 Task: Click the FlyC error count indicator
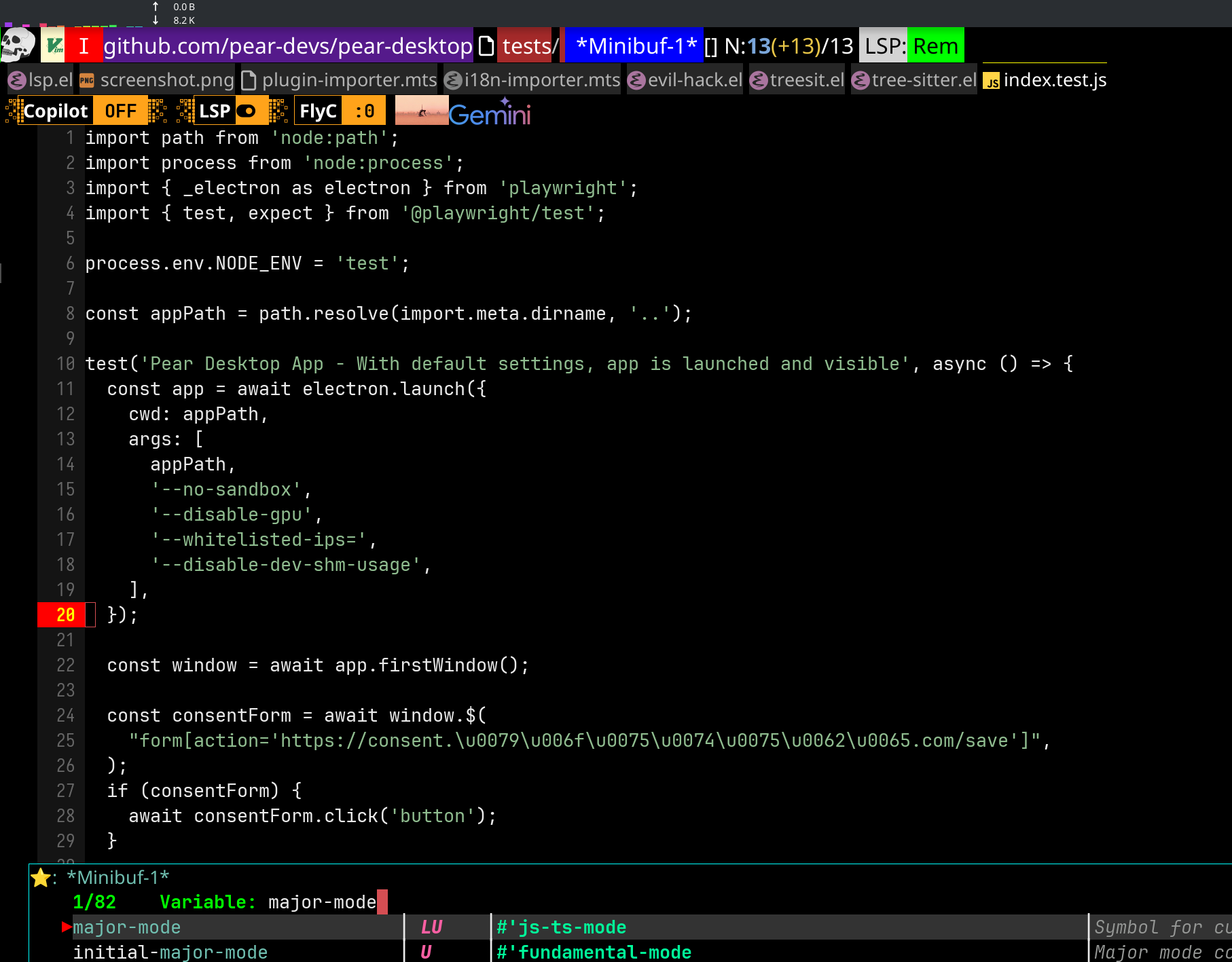point(364,111)
